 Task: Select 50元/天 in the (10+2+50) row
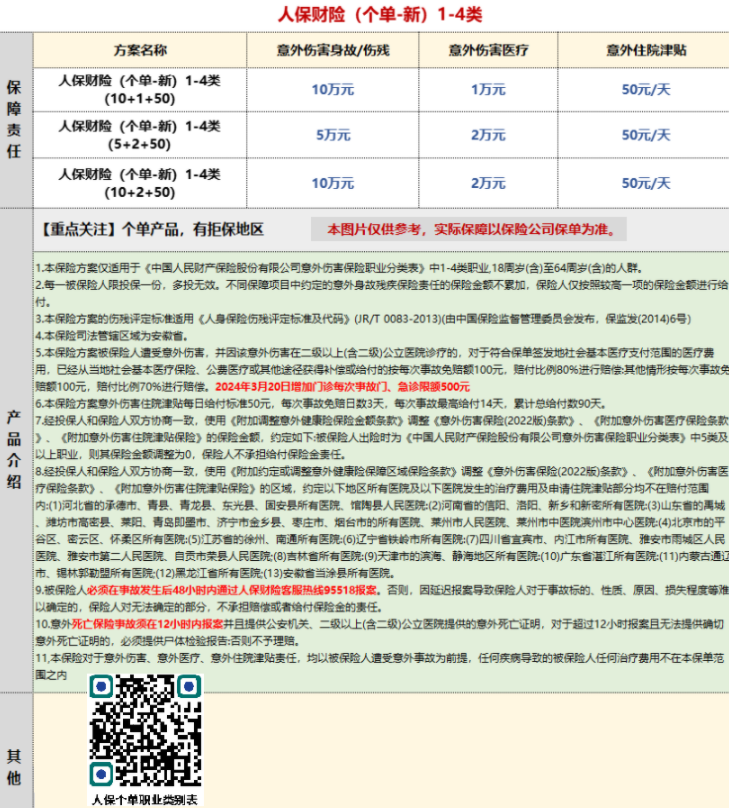click(646, 183)
